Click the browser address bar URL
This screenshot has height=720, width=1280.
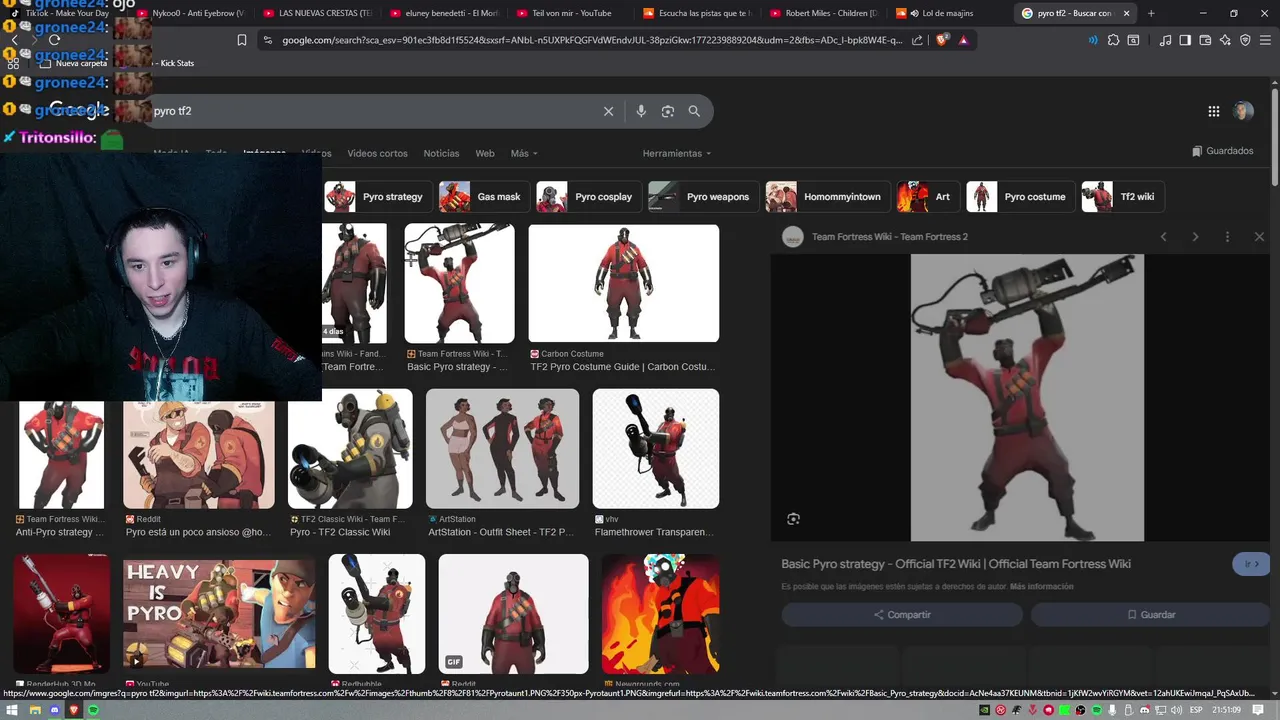[x=592, y=40]
